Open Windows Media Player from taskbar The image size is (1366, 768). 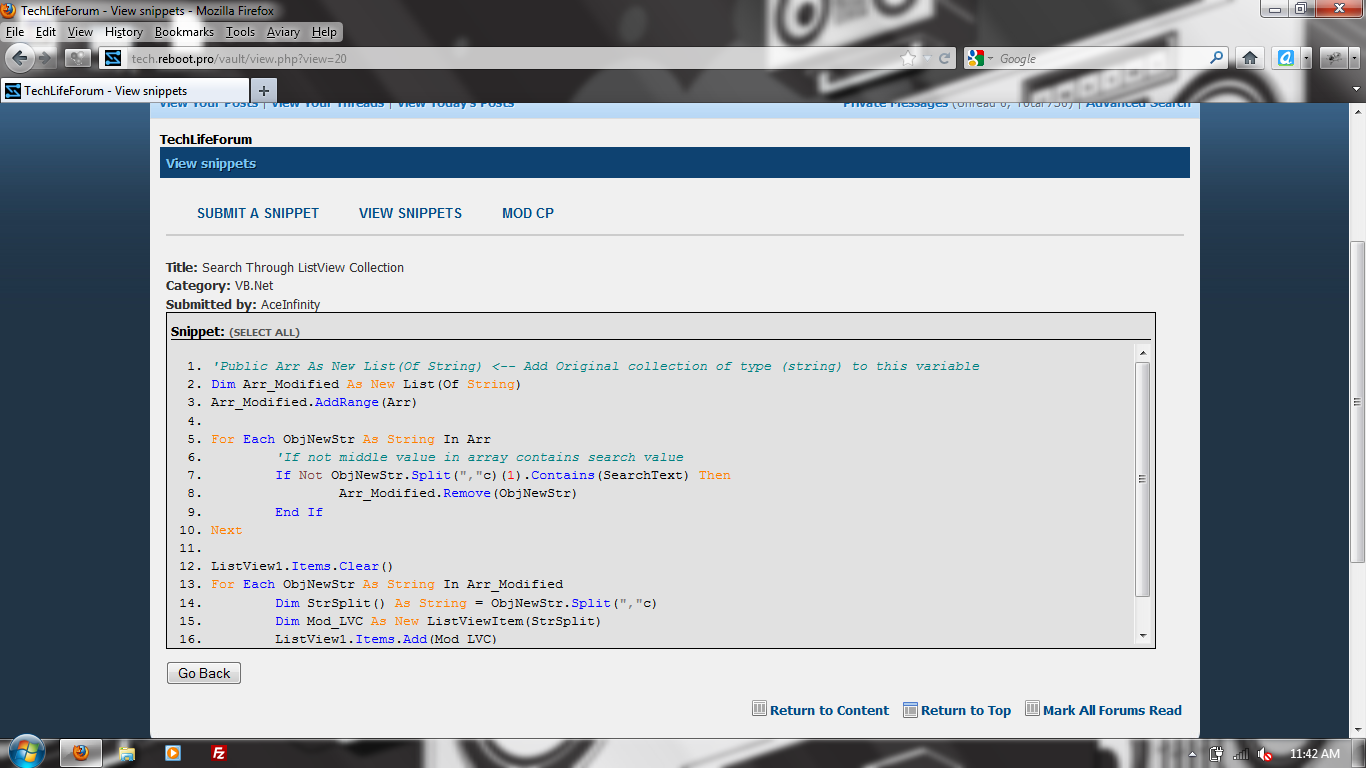tap(173, 753)
